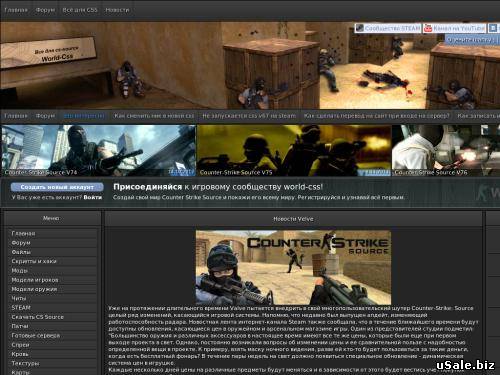The height and width of the screenshot is (375, 500).
Task: Open 'Не запускается css v87 на steam' link
Action: [x=249, y=116]
